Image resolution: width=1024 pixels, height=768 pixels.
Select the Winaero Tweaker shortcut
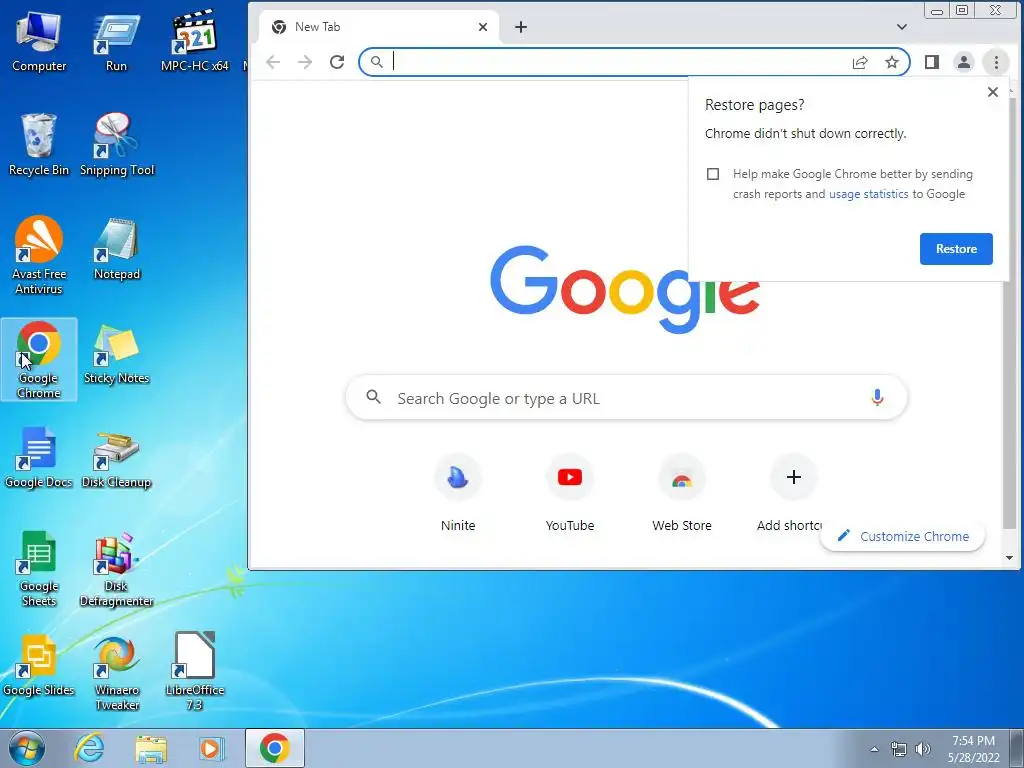pyautogui.click(x=116, y=673)
